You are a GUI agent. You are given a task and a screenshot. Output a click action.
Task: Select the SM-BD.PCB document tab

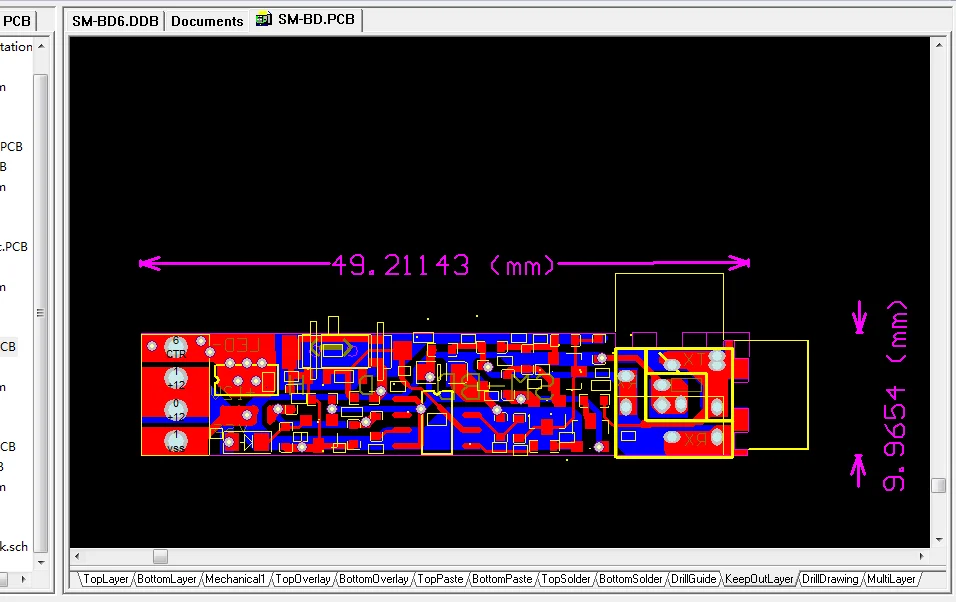[x=315, y=19]
